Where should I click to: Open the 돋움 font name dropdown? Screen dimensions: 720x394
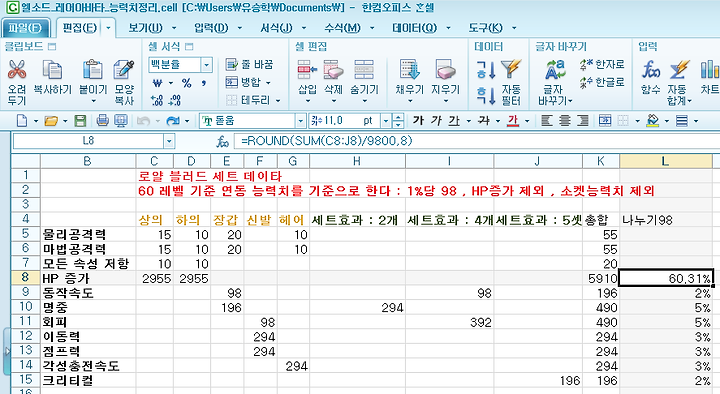300,121
